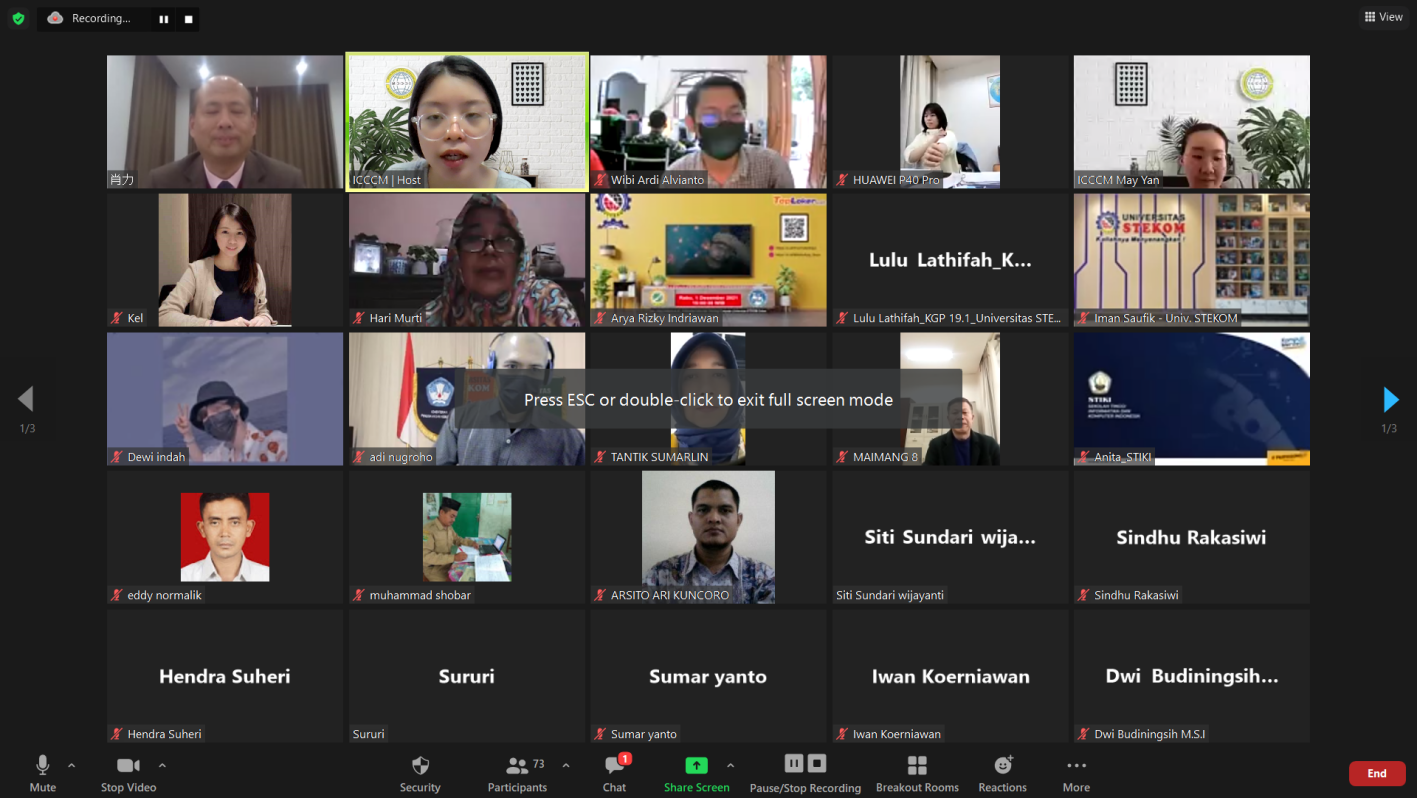This screenshot has width=1417, height=798.
Task: Open the View layout menu
Action: (x=1383, y=17)
